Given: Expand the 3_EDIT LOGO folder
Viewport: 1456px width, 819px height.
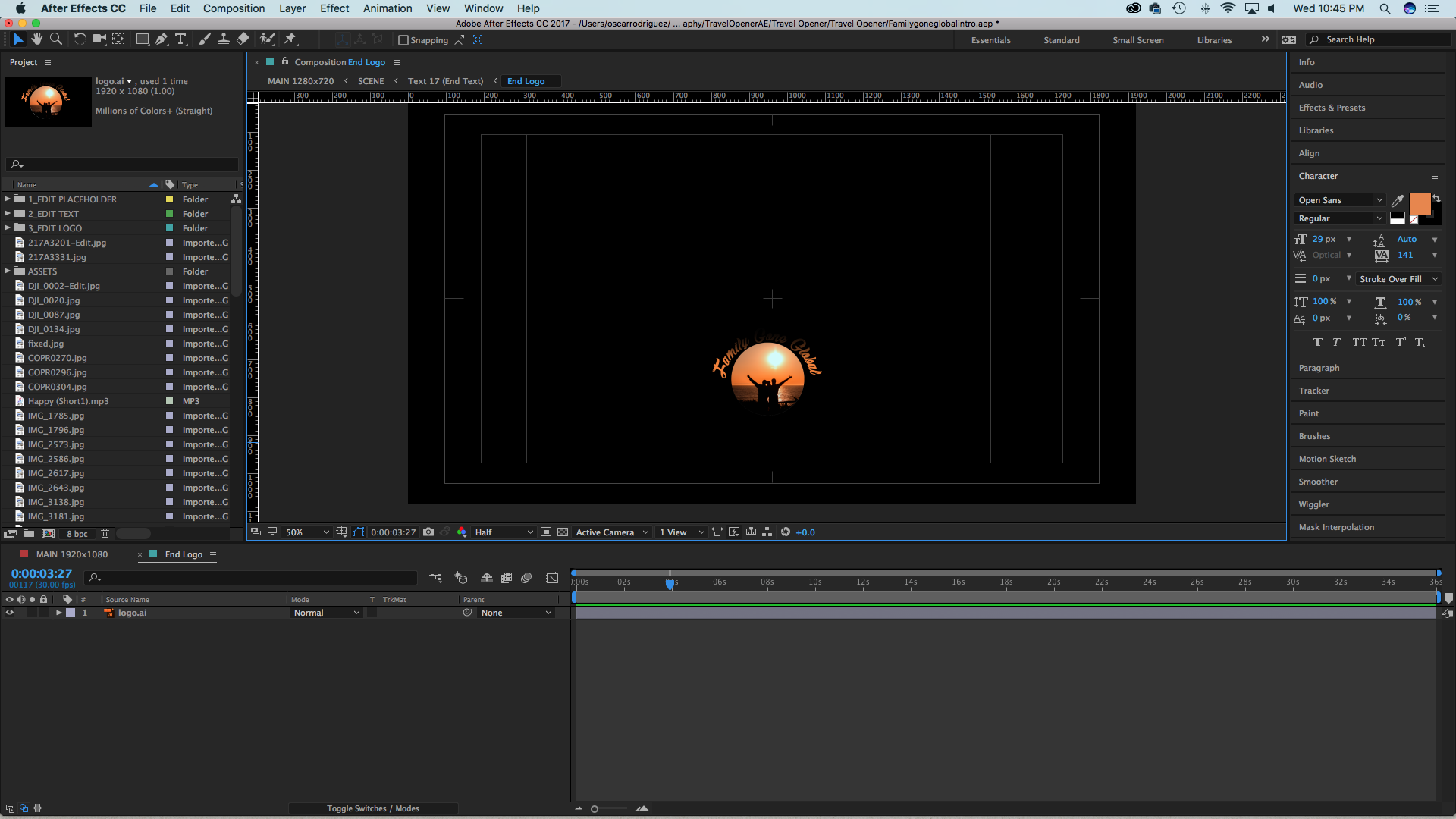Looking at the screenshot, I should pyautogui.click(x=7, y=227).
